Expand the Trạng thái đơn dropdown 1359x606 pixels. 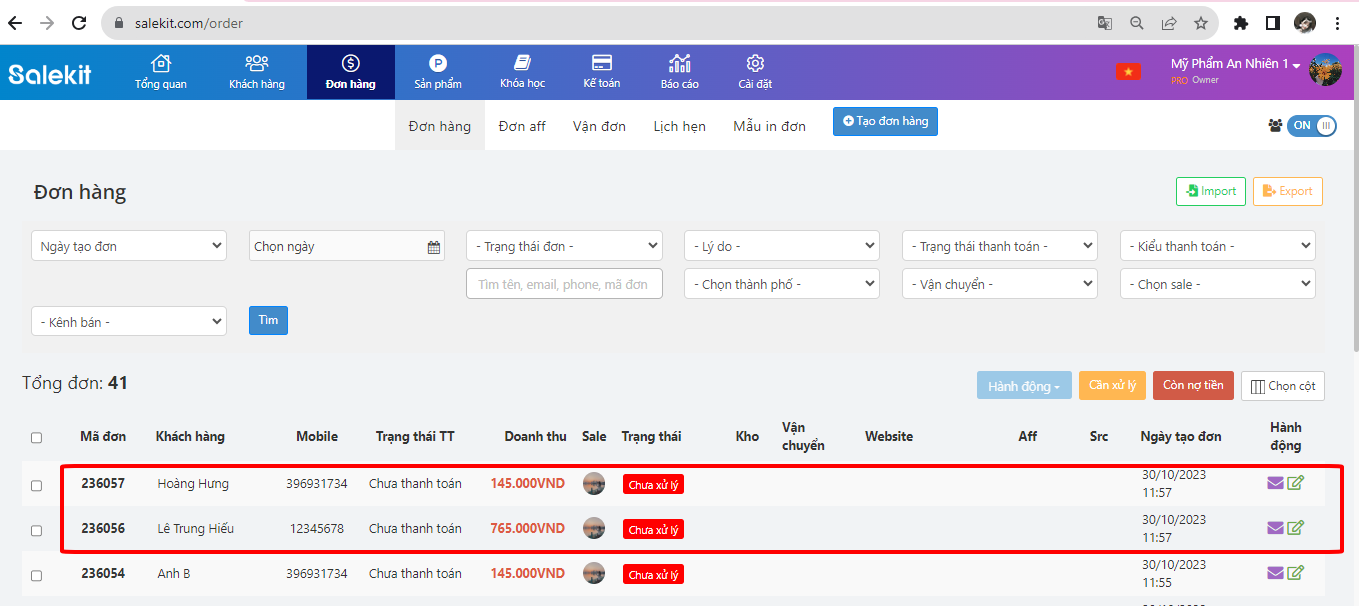pyautogui.click(x=564, y=246)
